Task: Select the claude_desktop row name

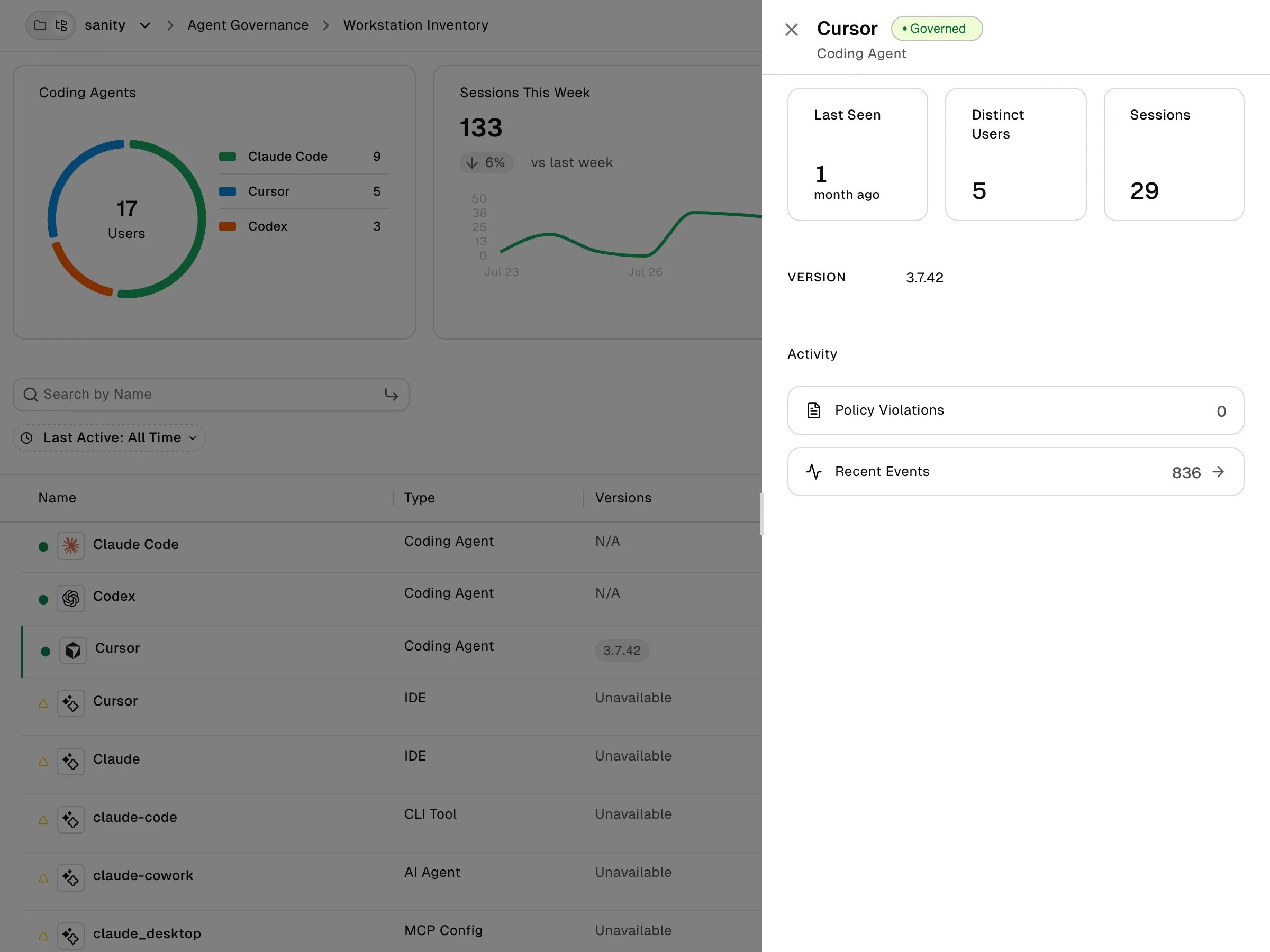Action: (x=147, y=933)
